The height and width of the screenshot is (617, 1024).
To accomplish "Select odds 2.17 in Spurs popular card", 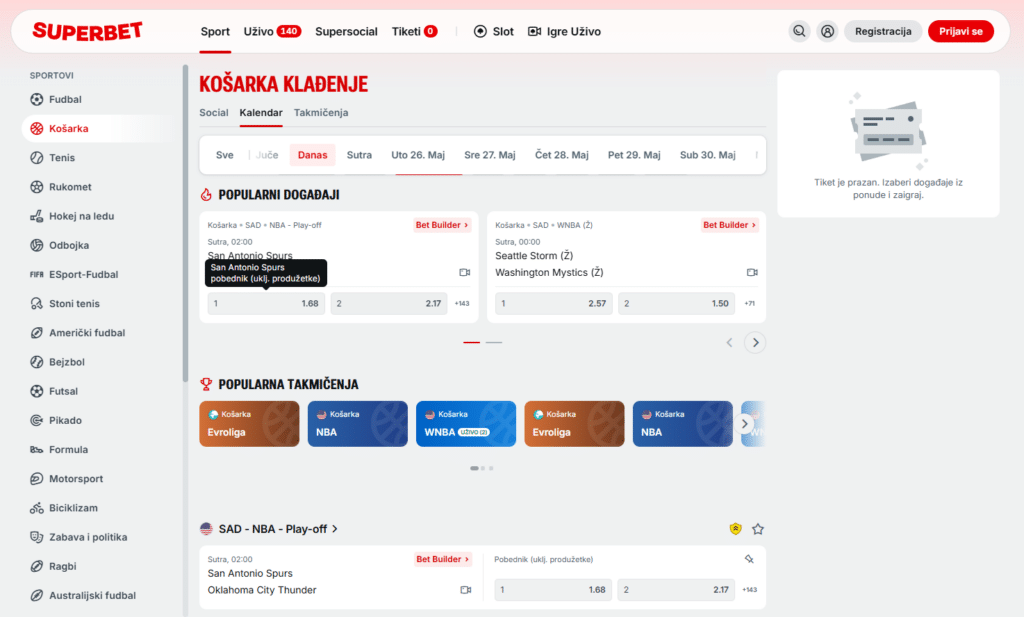I will pyautogui.click(x=389, y=304).
